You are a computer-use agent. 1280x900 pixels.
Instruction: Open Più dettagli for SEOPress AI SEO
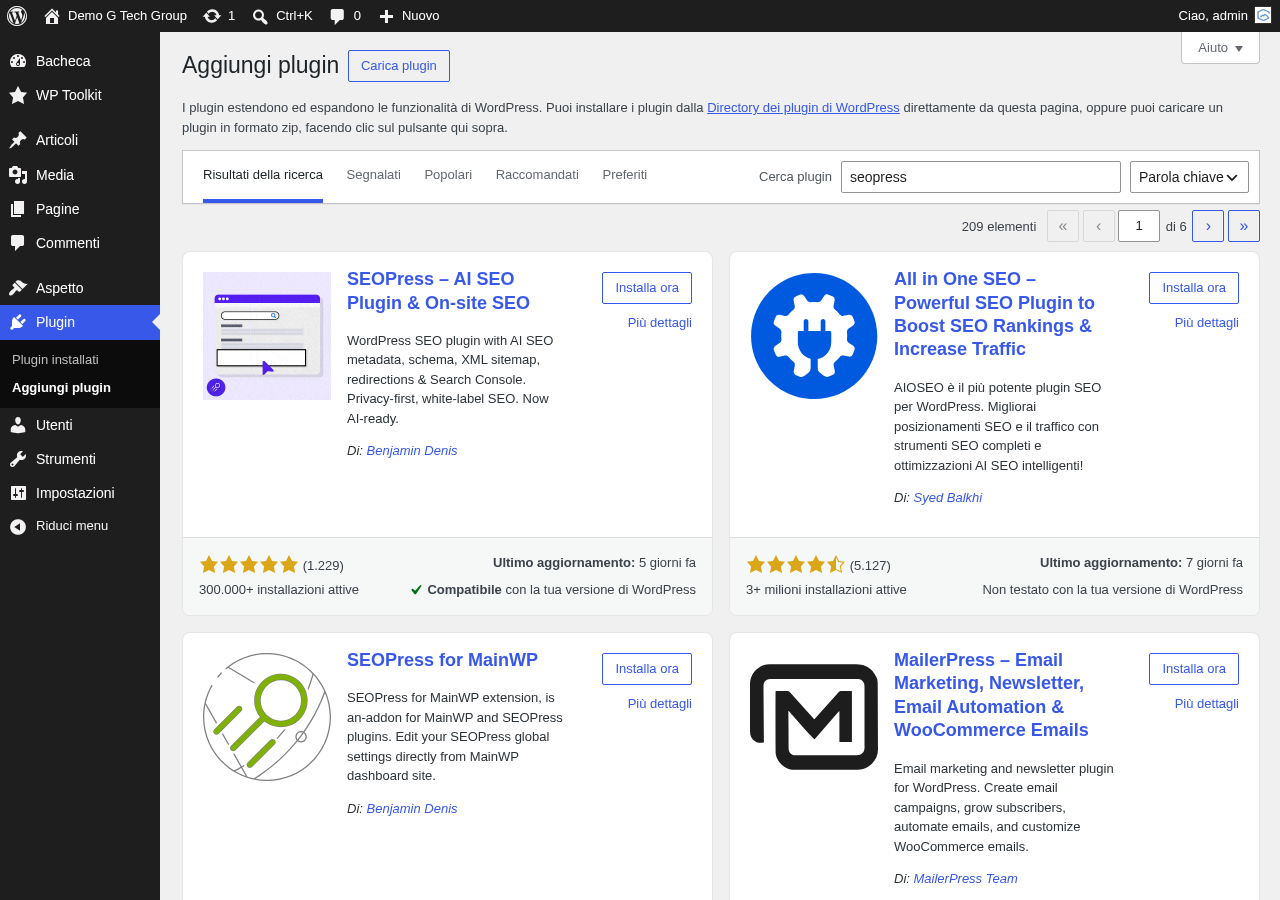pyautogui.click(x=660, y=322)
